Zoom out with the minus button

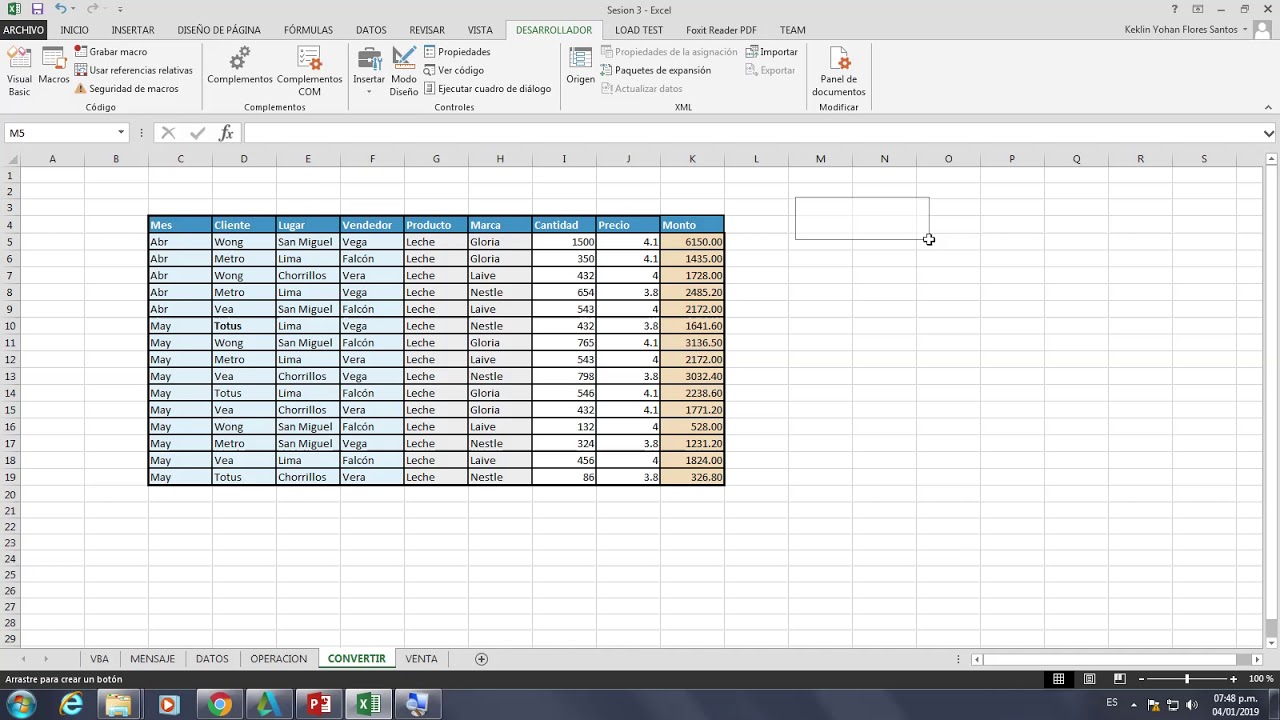[1141, 679]
